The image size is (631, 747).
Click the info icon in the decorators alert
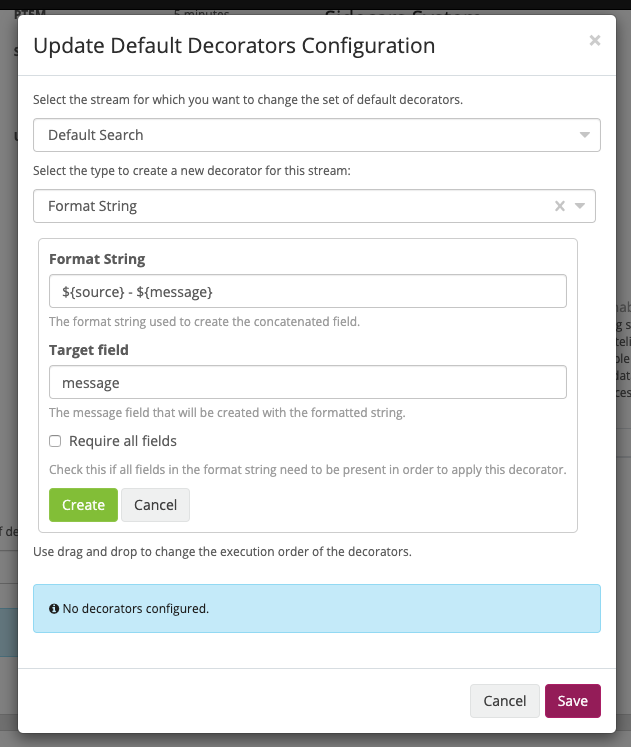point(54,608)
